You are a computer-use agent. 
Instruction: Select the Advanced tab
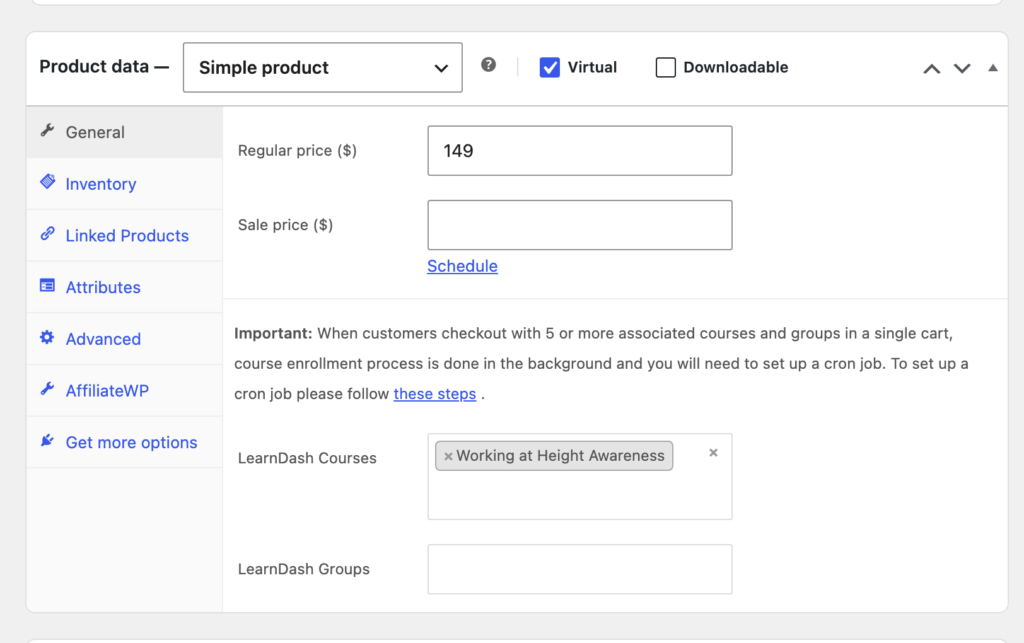pos(124,339)
